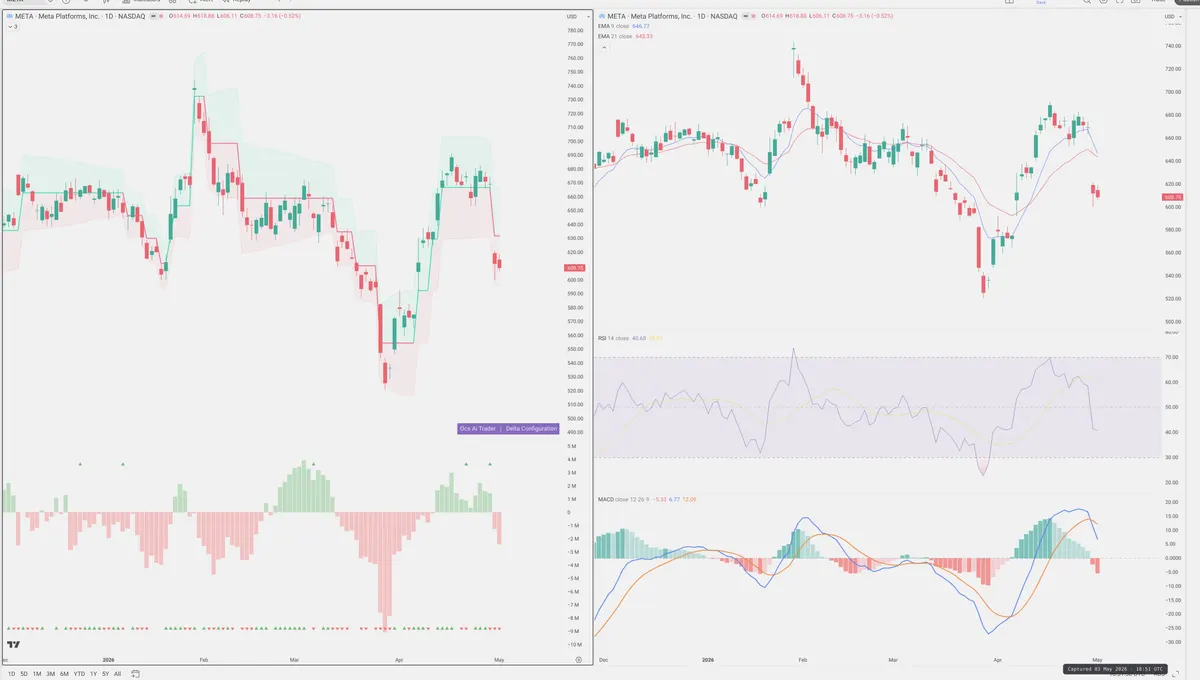Screen dimensions: 1200x680
Task: Expand the collapsed indicators legend on left chart
Action: [13, 26]
